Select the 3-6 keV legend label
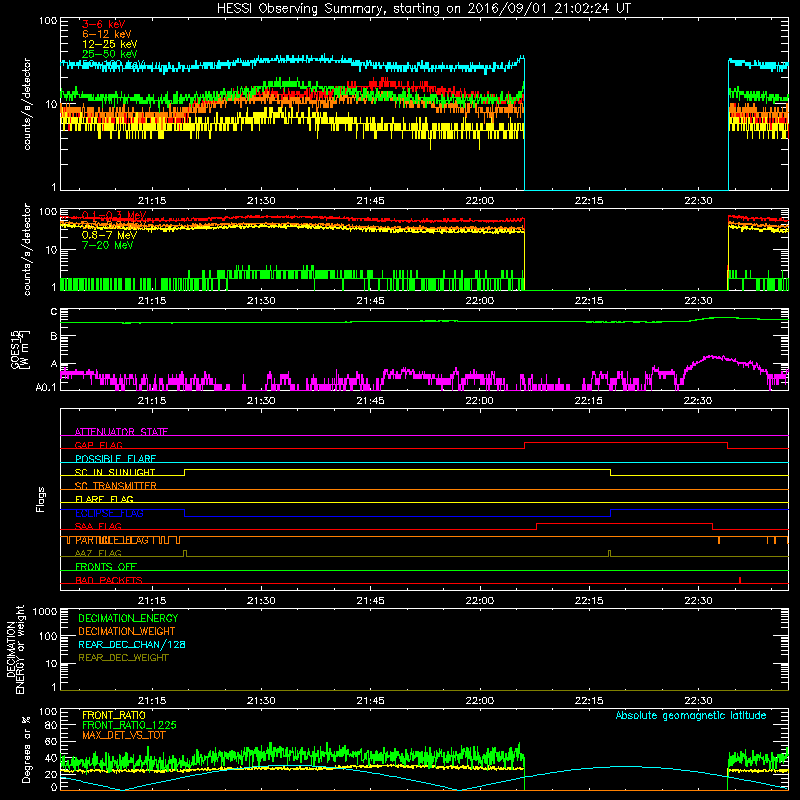 [x=104, y=24]
